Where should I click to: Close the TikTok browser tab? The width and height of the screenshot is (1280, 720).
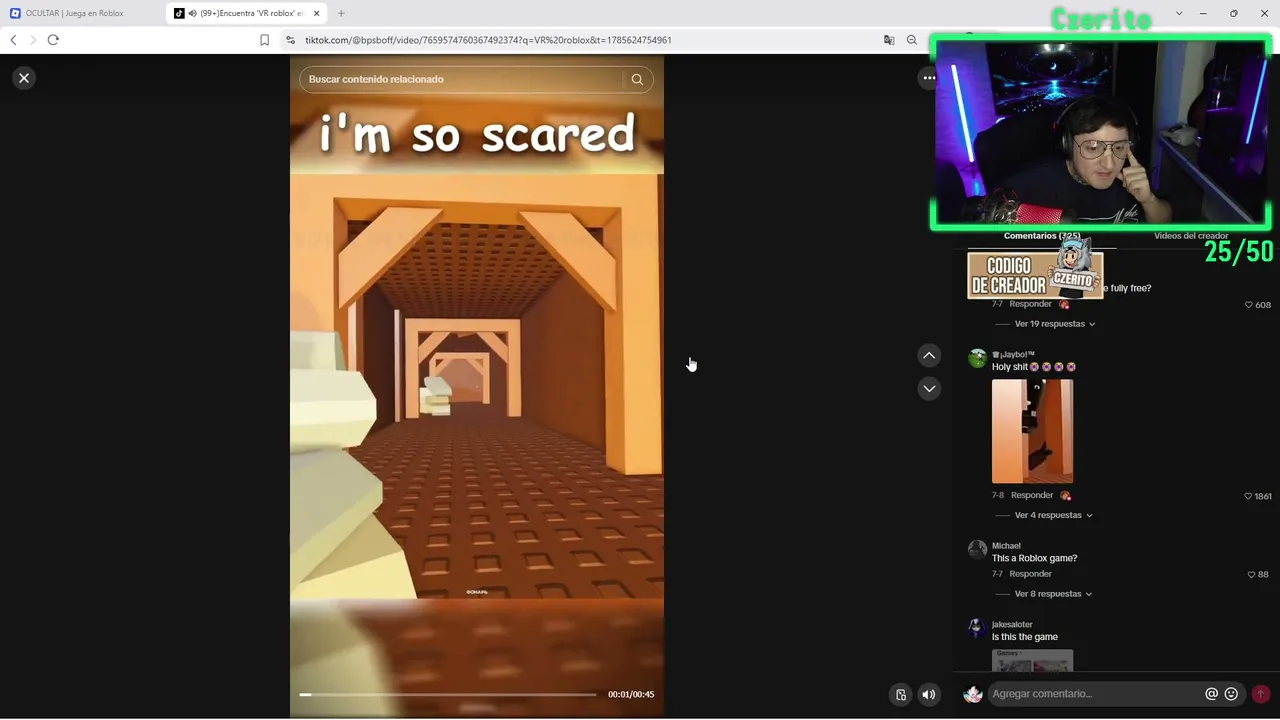tap(317, 13)
